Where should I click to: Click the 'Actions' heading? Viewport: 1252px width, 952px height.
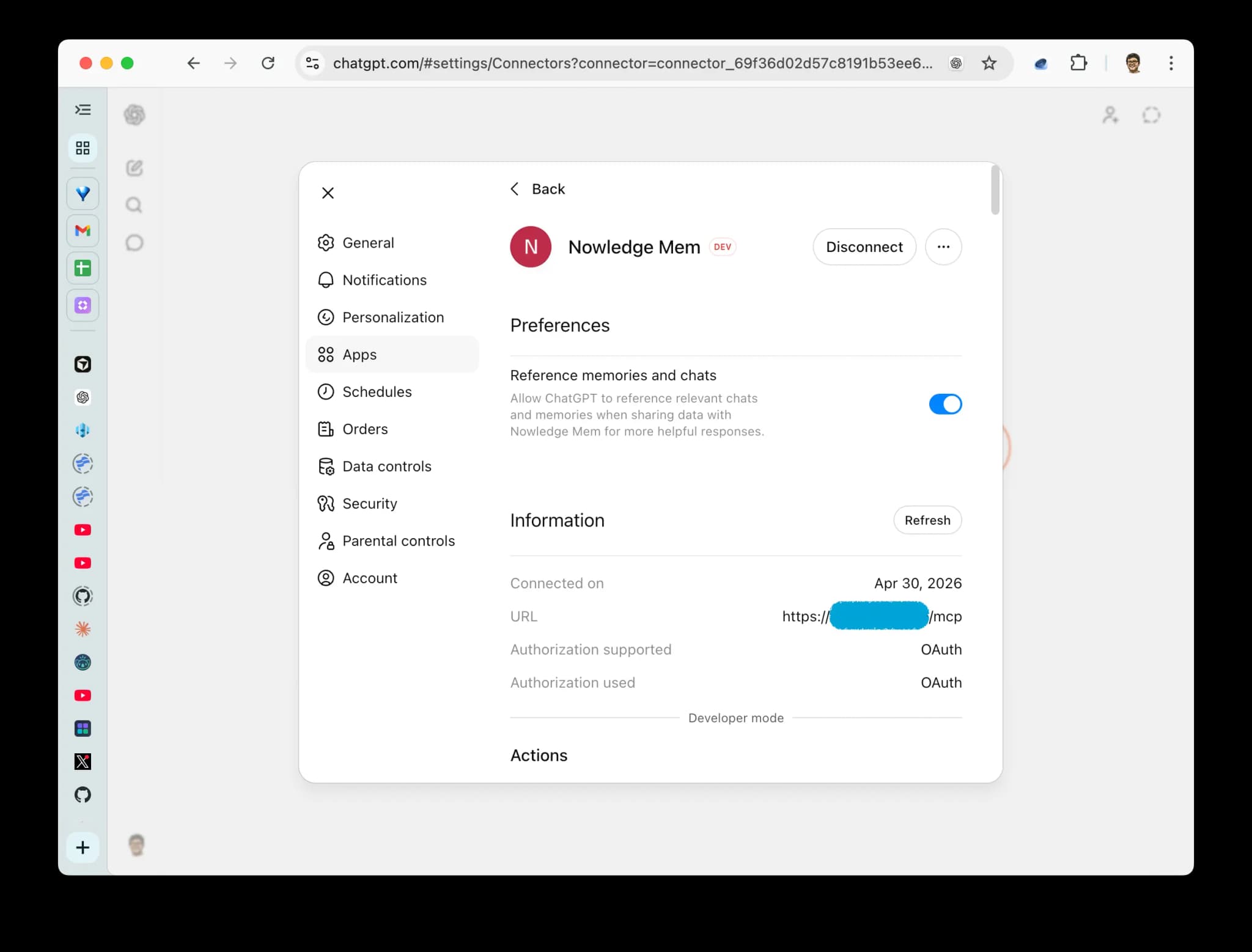point(539,756)
